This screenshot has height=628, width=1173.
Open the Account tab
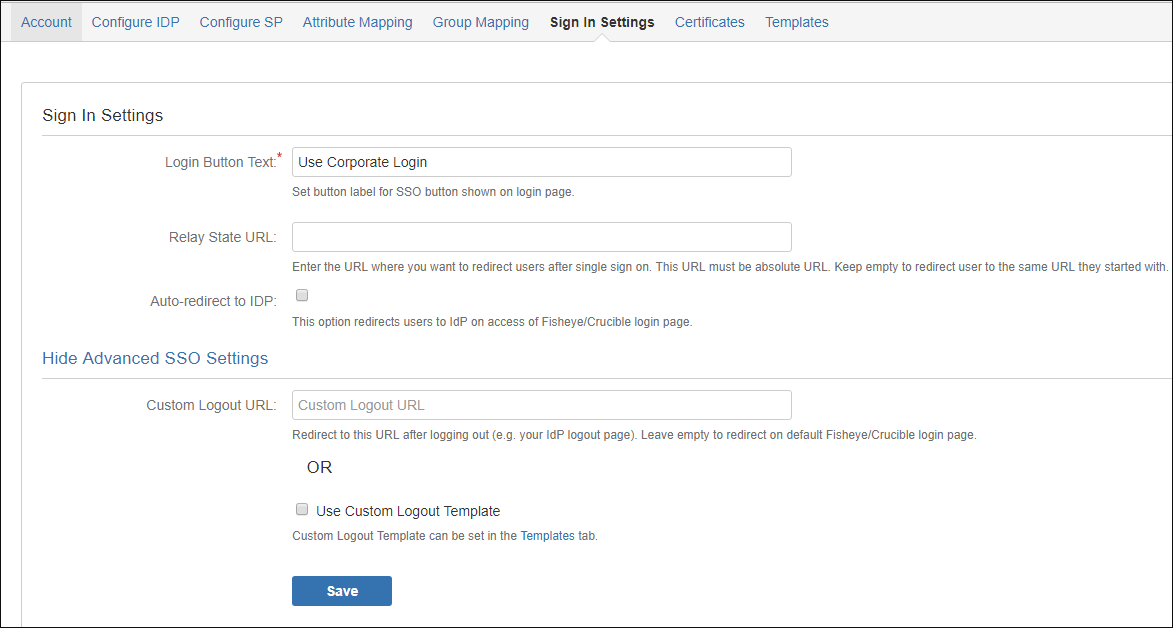pyautogui.click(x=46, y=22)
